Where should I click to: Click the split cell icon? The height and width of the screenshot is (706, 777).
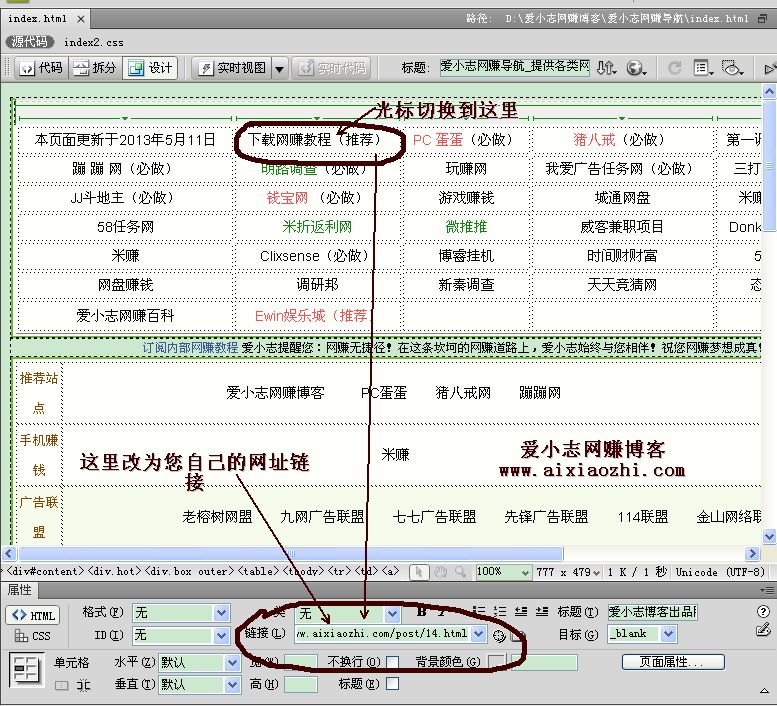coord(83,686)
